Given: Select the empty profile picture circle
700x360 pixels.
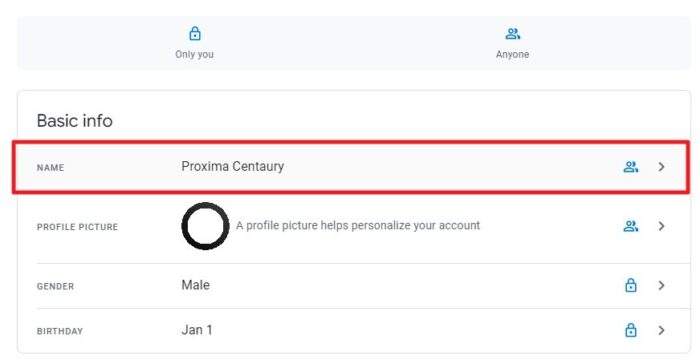Looking at the screenshot, I should click(x=205, y=226).
